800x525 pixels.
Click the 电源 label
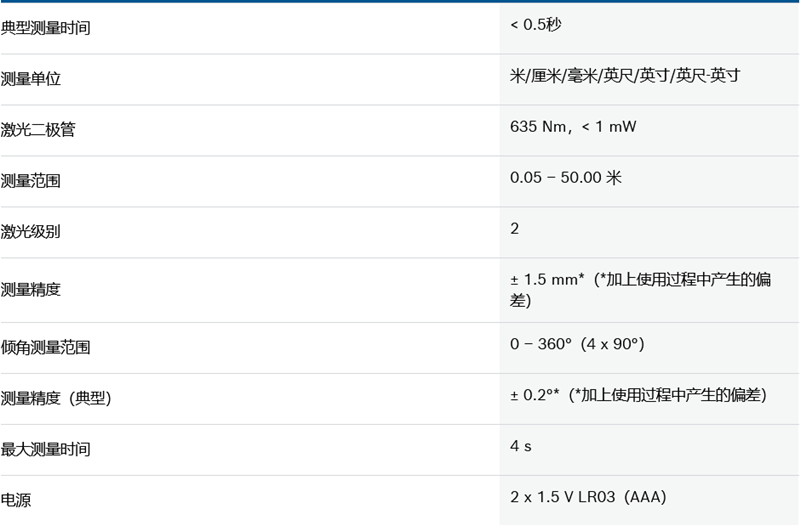16,501
